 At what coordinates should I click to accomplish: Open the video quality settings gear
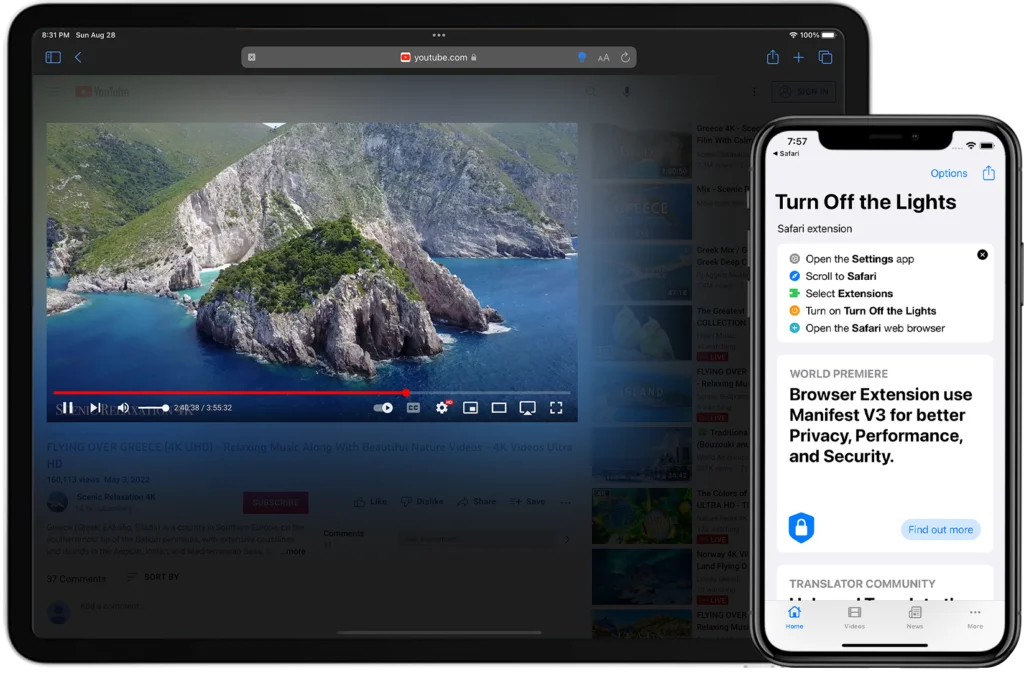(x=442, y=408)
